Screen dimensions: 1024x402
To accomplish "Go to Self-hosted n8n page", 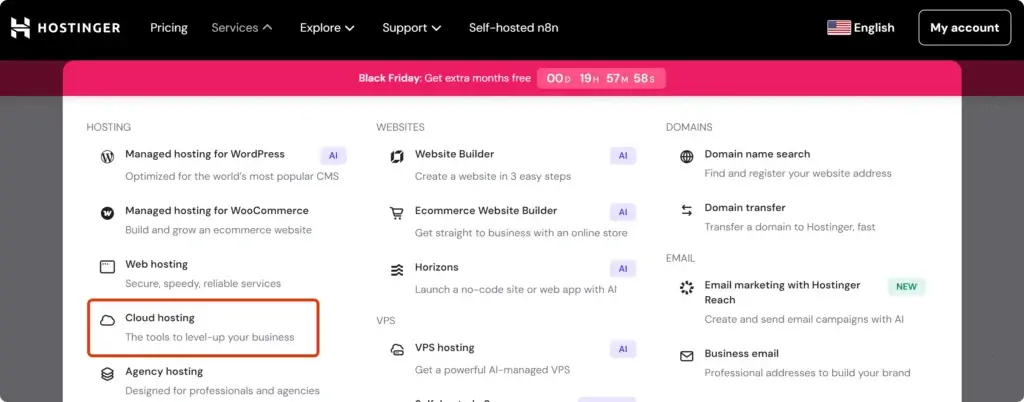I will [x=513, y=28].
